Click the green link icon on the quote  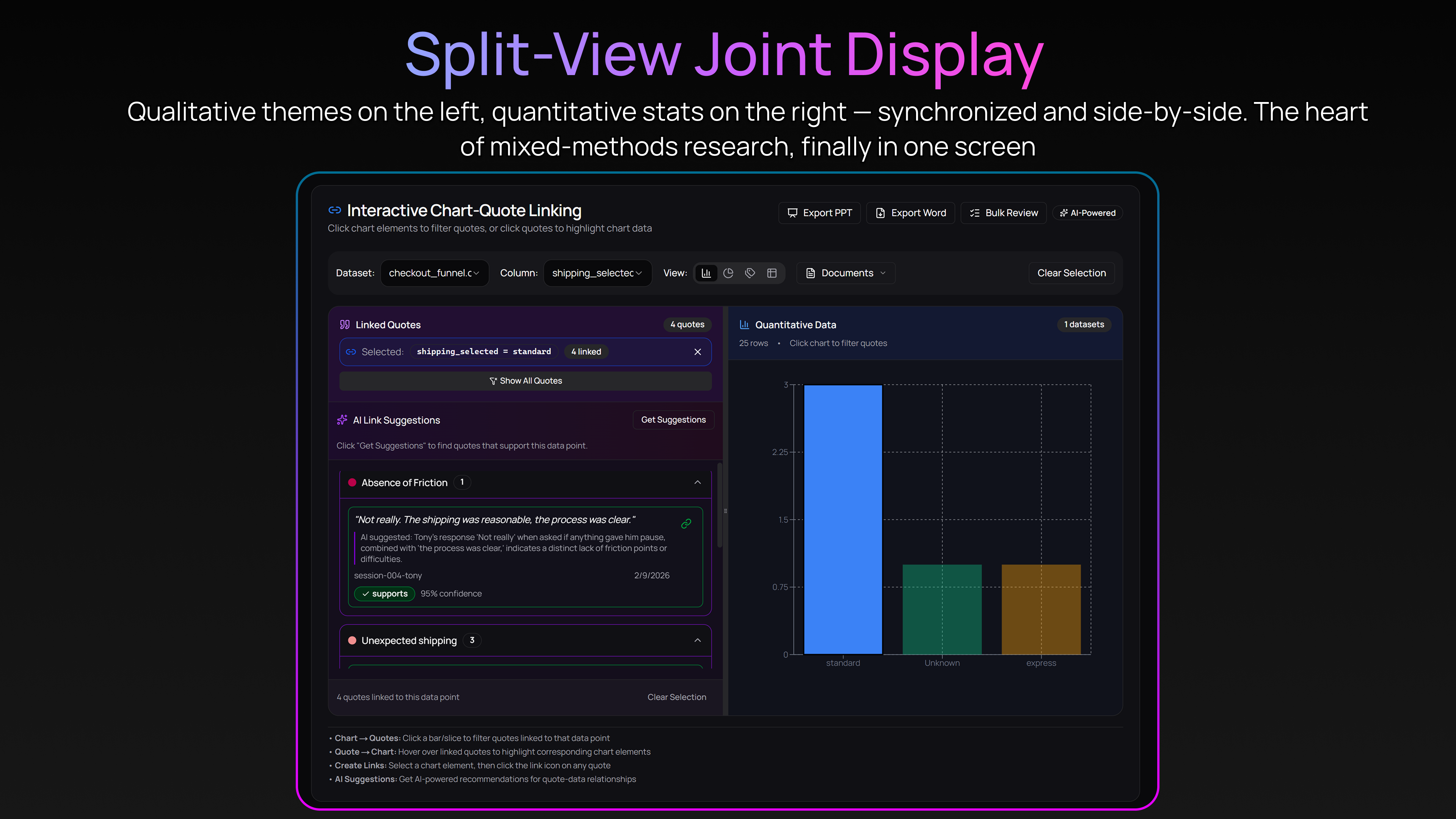686,523
